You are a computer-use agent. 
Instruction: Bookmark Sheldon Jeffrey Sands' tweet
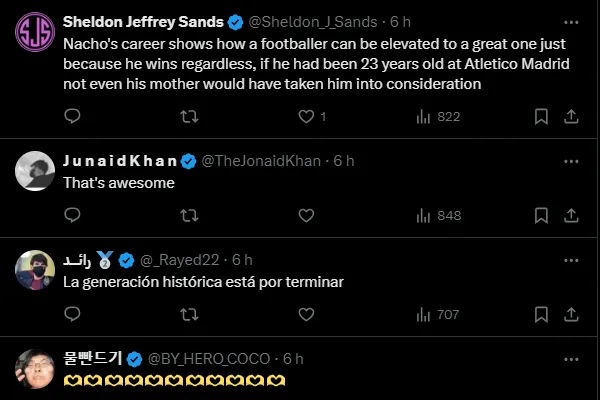pyautogui.click(x=541, y=117)
